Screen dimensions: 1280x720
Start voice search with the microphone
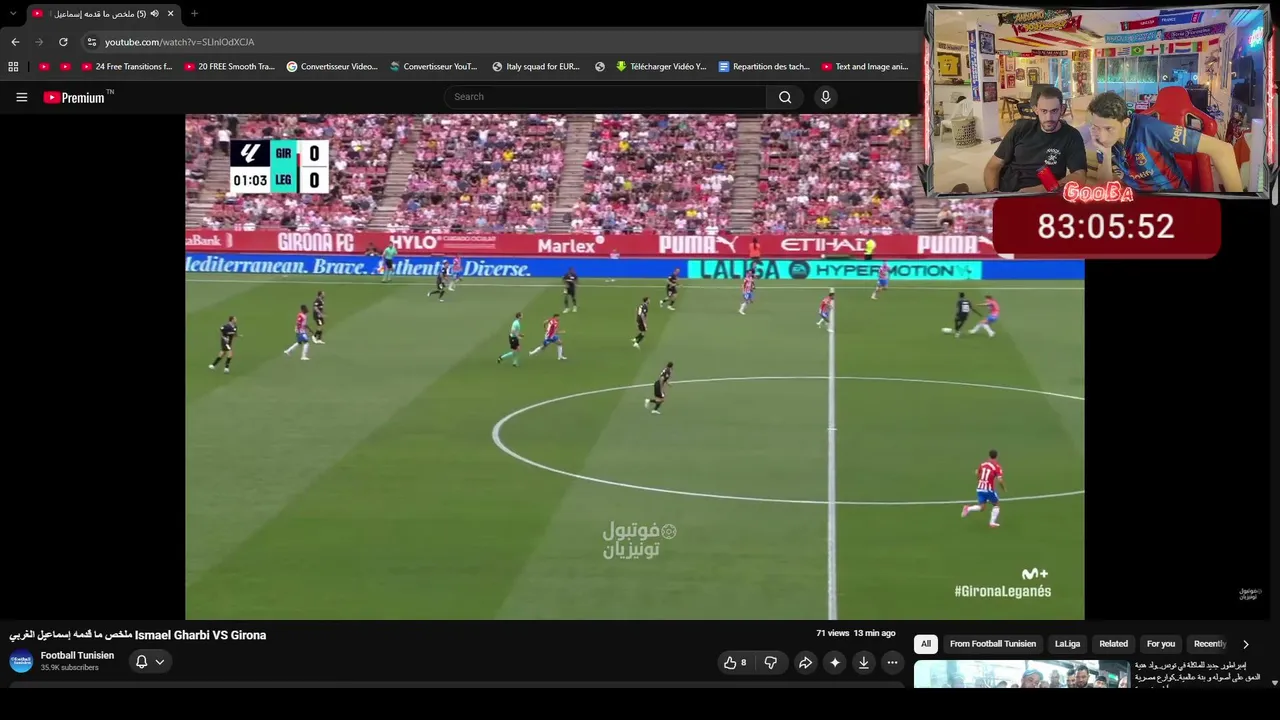825,97
